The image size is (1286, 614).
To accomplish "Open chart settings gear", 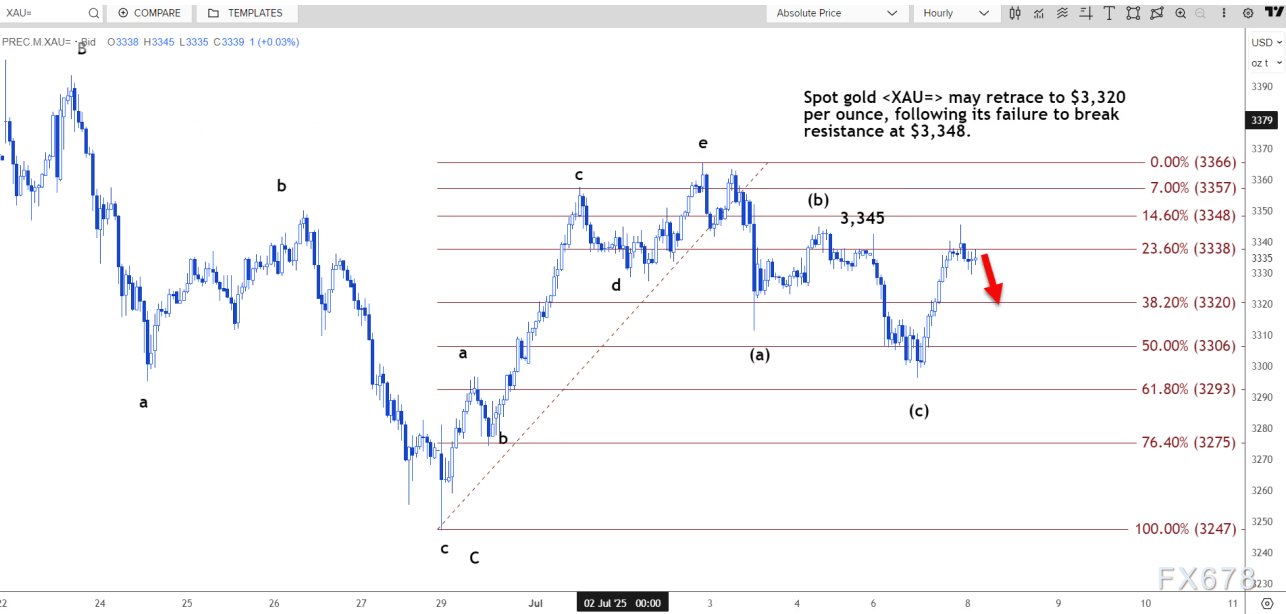I will [x=1247, y=13].
